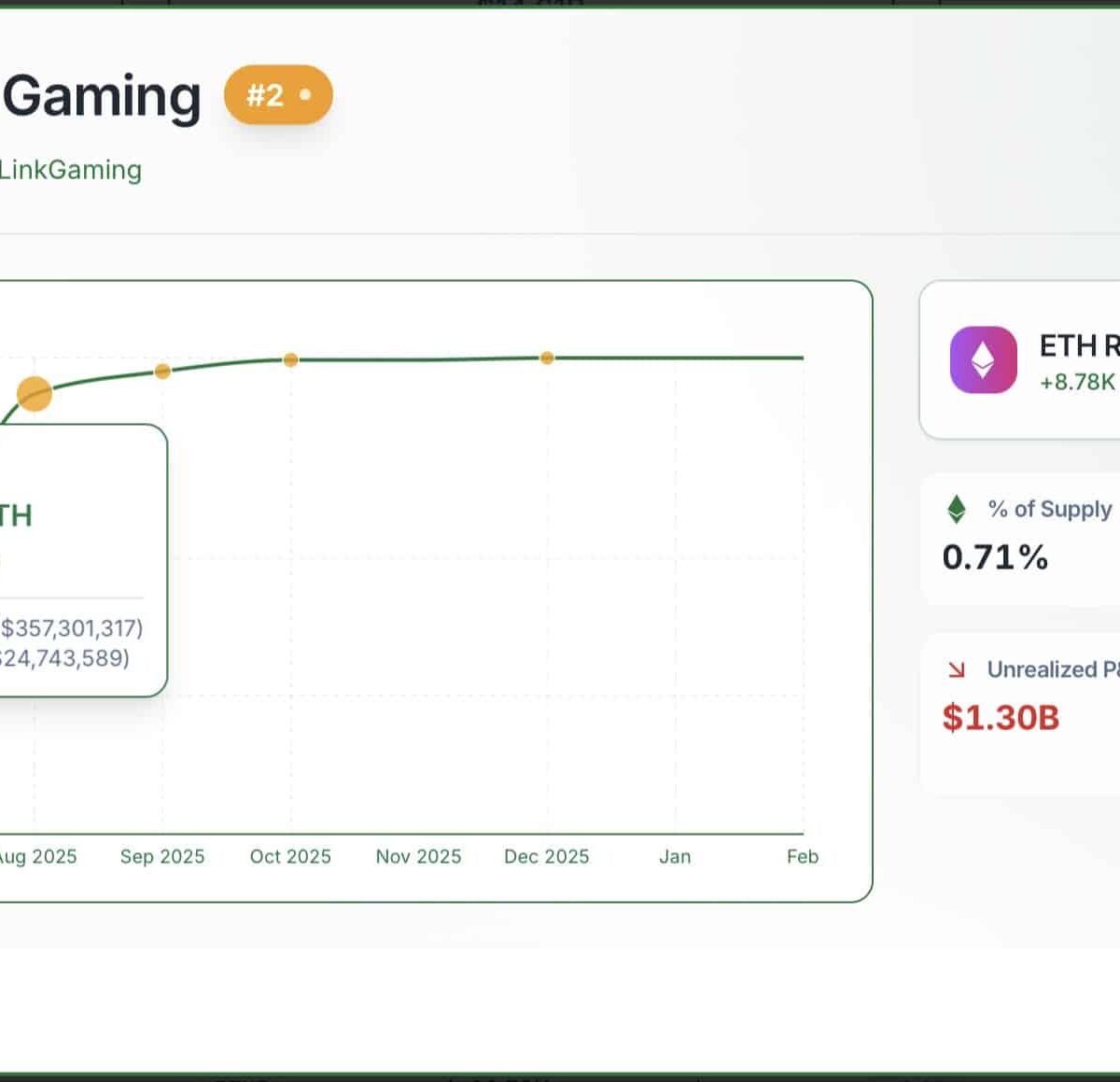Click the Nov 2025 axis label

point(418,856)
